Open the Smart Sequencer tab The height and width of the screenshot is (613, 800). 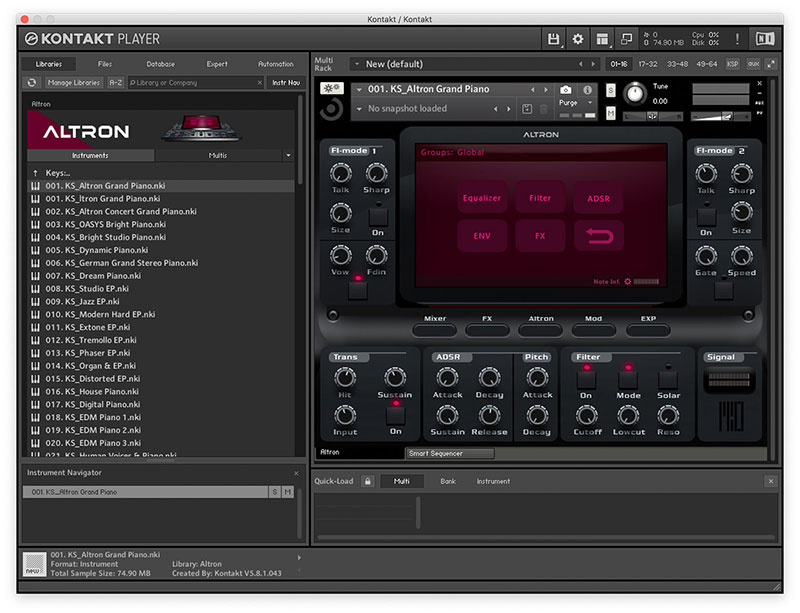[x=449, y=453]
